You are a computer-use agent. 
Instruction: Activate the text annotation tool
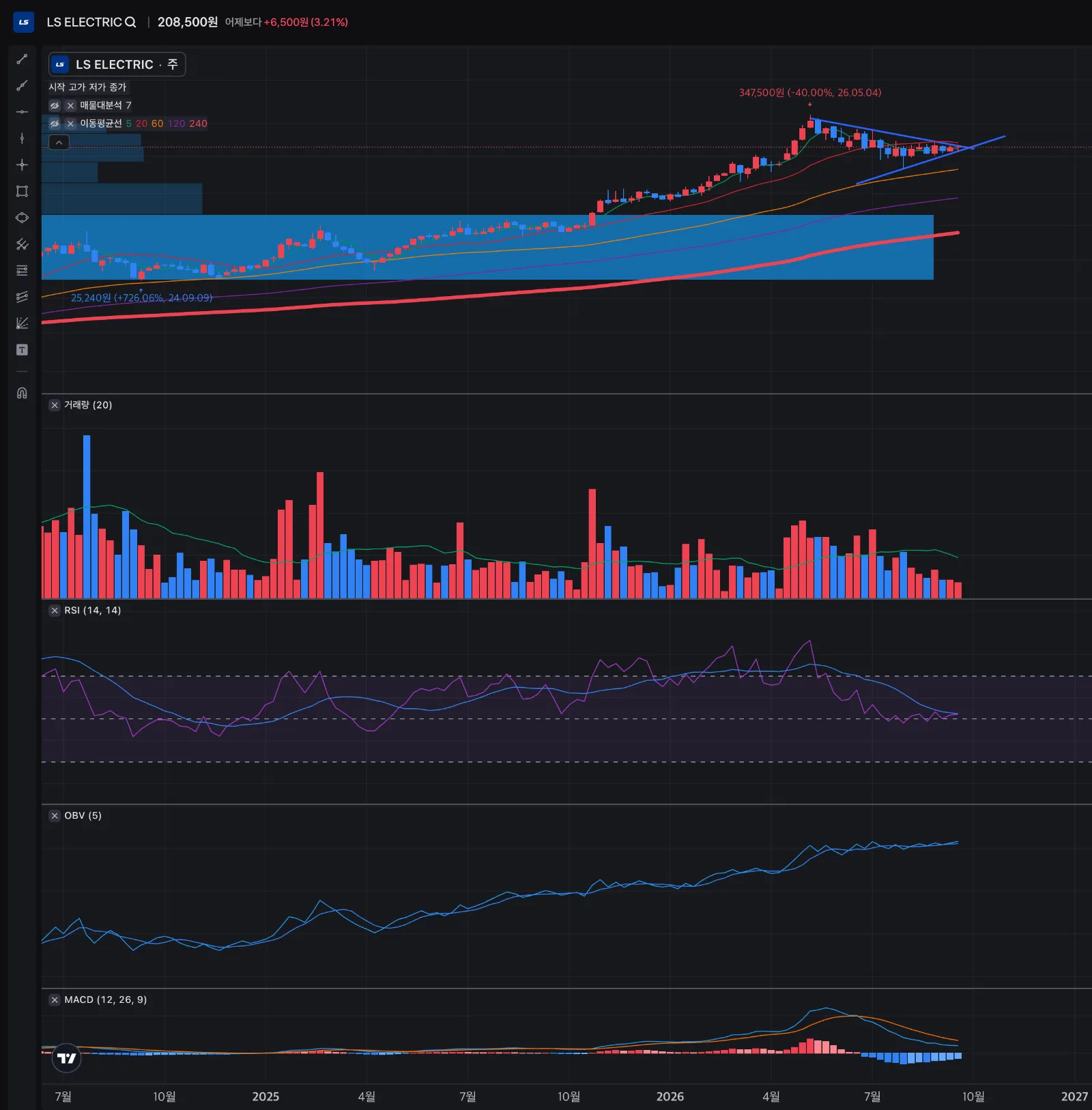click(22, 350)
